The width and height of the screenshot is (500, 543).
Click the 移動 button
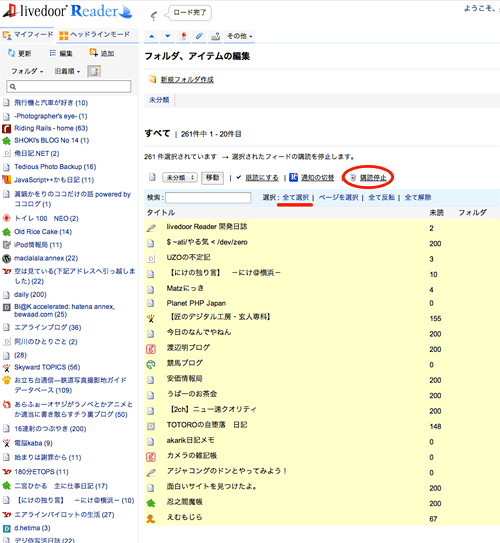(x=212, y=178)
